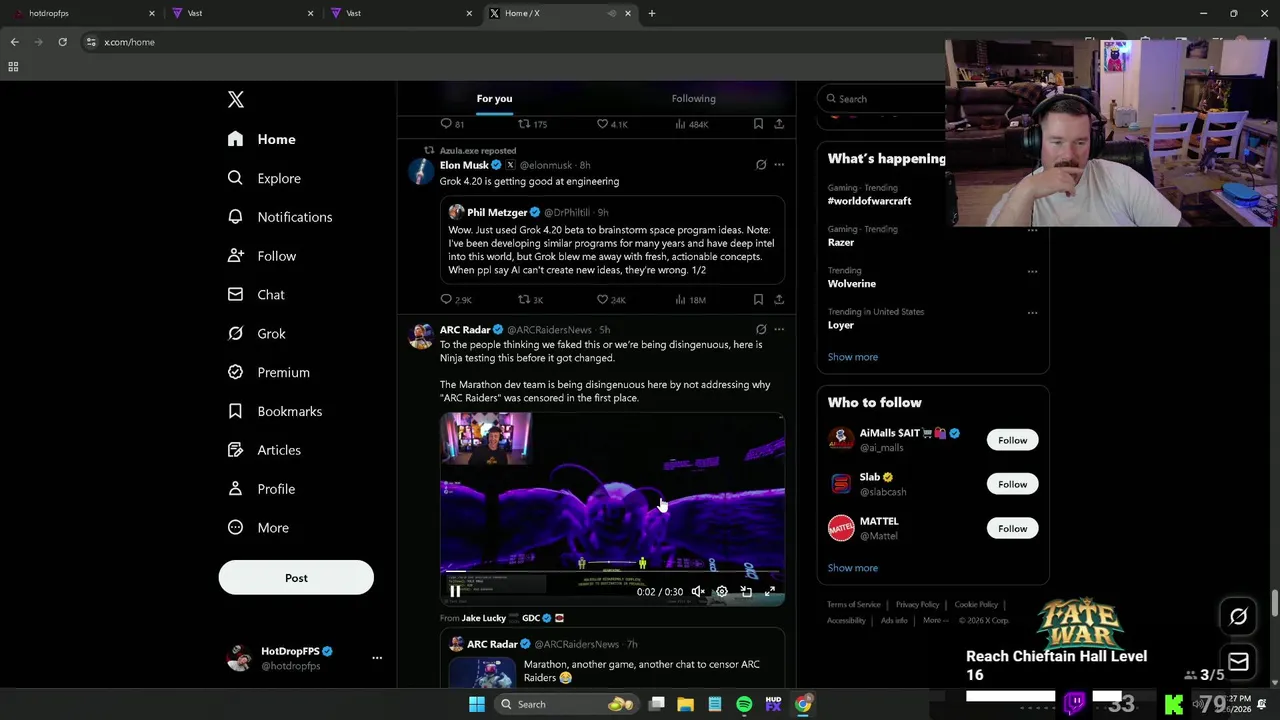Open Bookmarks in X sidebar
This screenshot has height=720, width=1280.
click(275, 411)
